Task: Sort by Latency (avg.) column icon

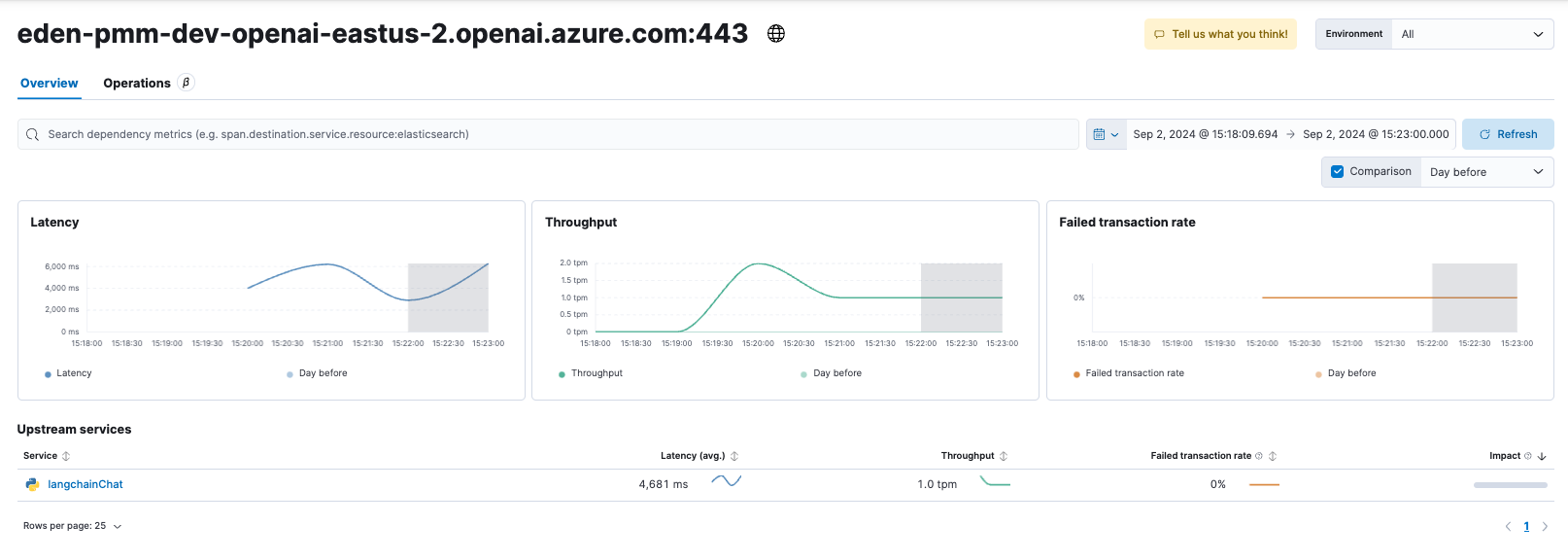Action: pos(734,456)
